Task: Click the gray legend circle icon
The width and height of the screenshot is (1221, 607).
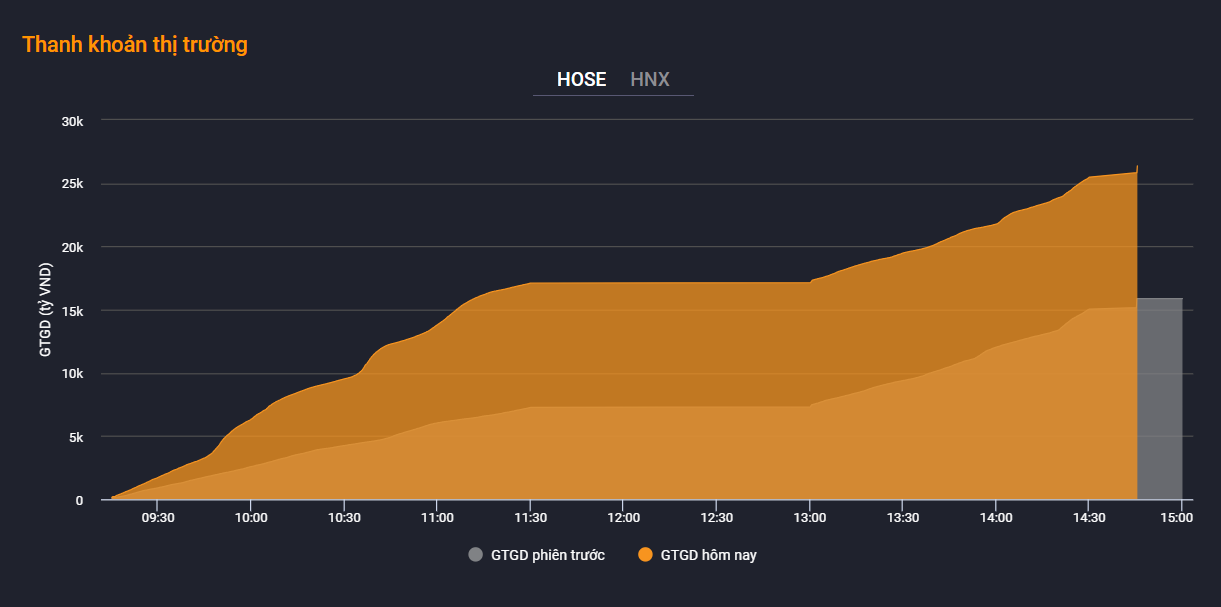Action: (x=475, y=555)
